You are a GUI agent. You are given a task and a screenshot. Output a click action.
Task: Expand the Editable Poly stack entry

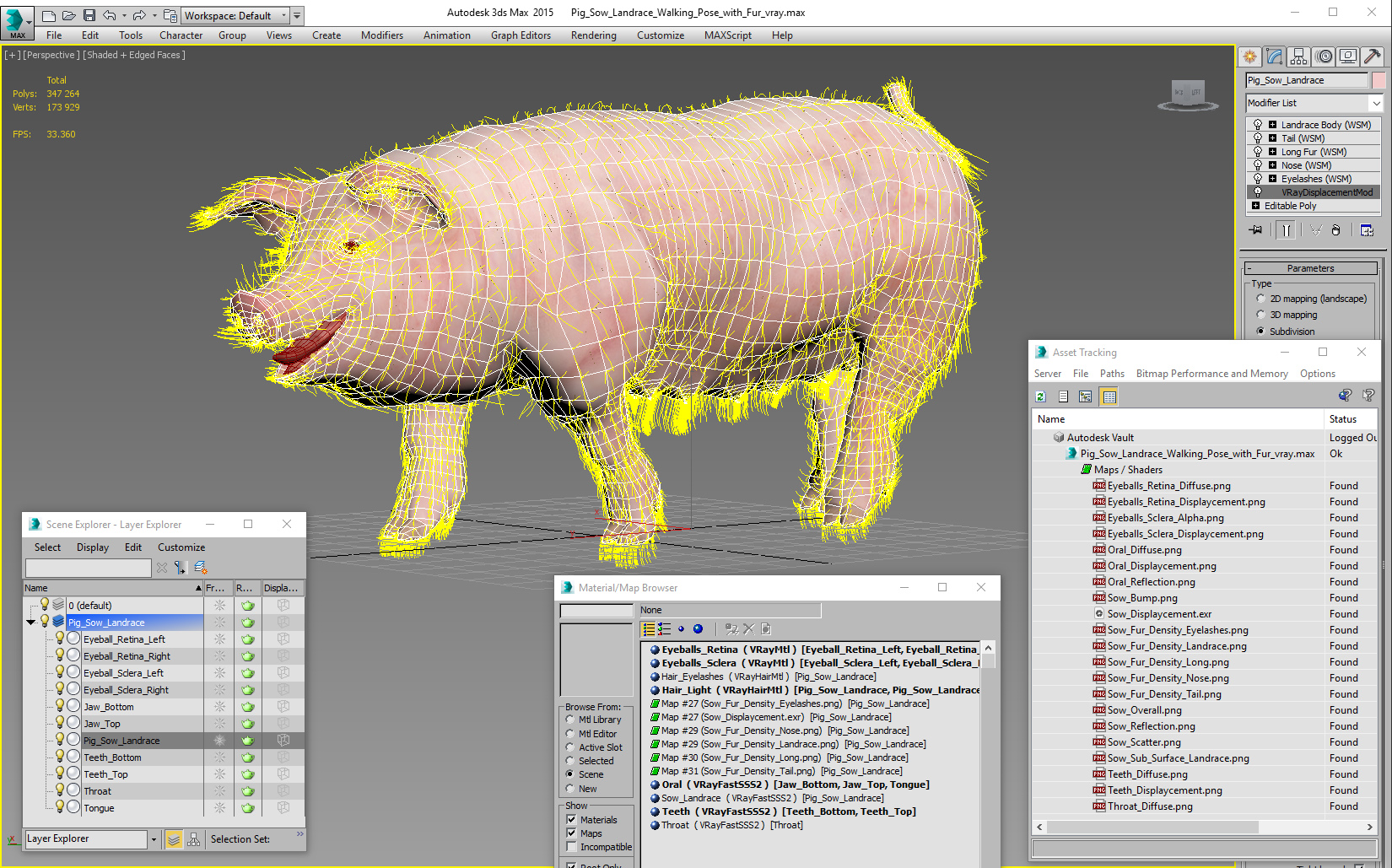pos(1255,206)
